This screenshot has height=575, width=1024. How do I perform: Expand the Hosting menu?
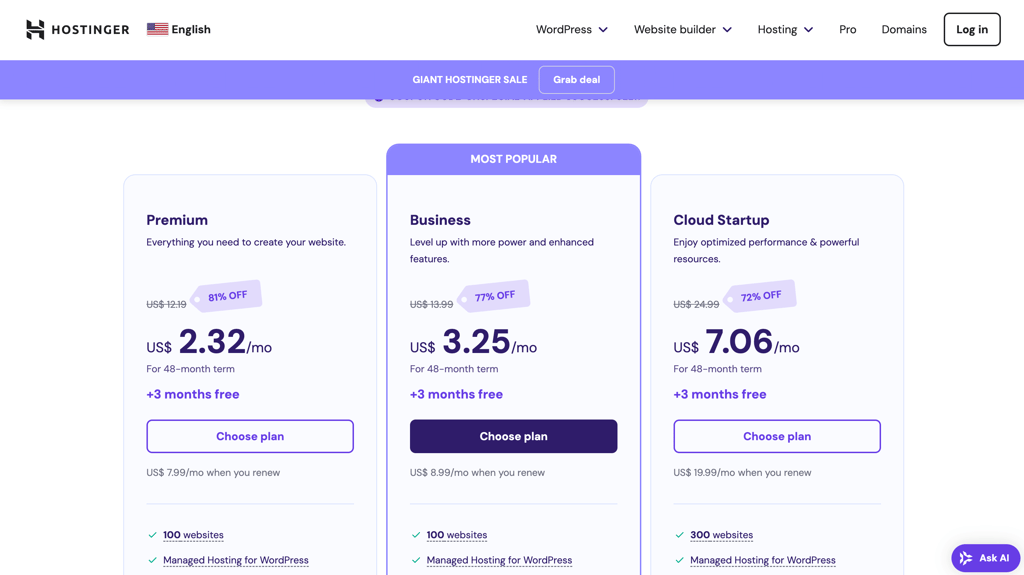coord(785,29)
